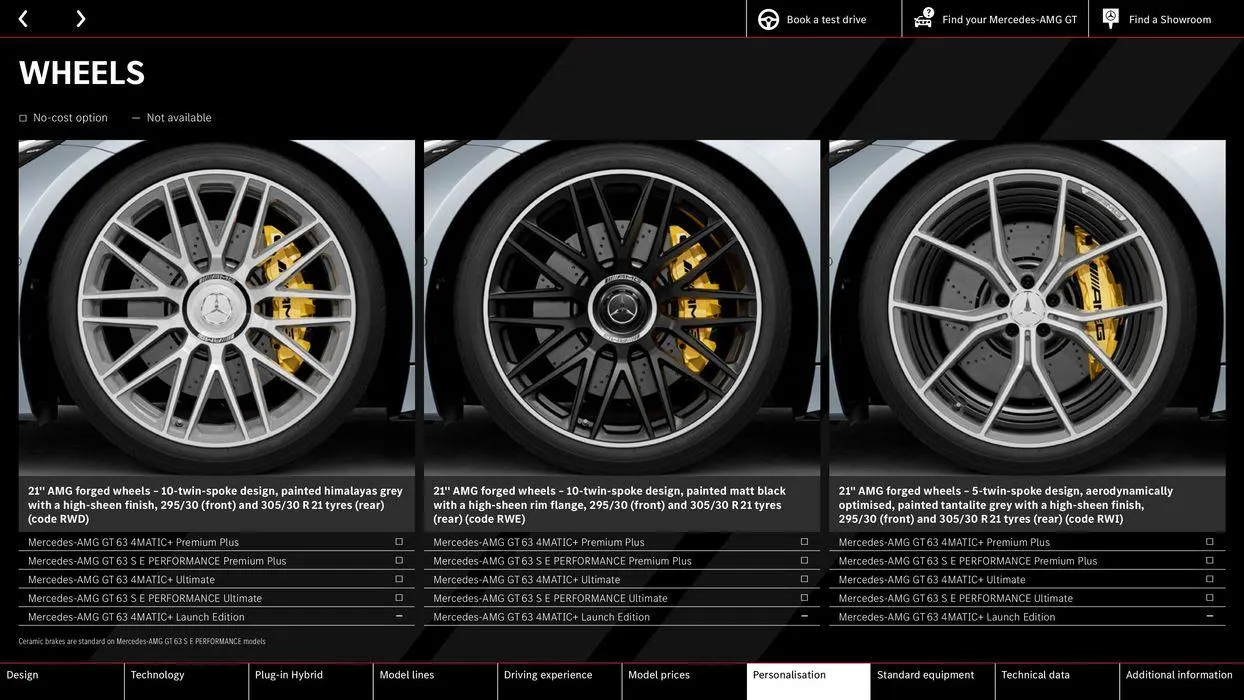Click RWI row GT 63 S E PERFORMANCE Ultimate

pos(1027,598)
